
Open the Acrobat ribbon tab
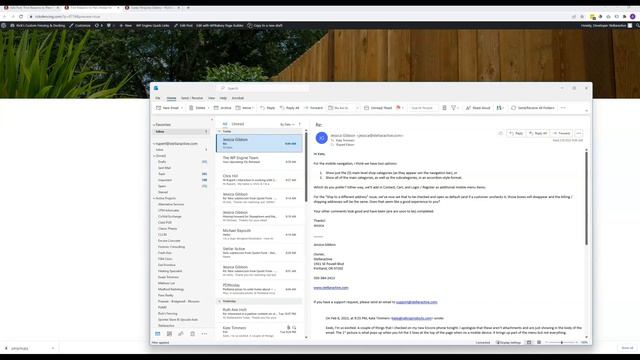pyautogui.click(x=238, y=98)
